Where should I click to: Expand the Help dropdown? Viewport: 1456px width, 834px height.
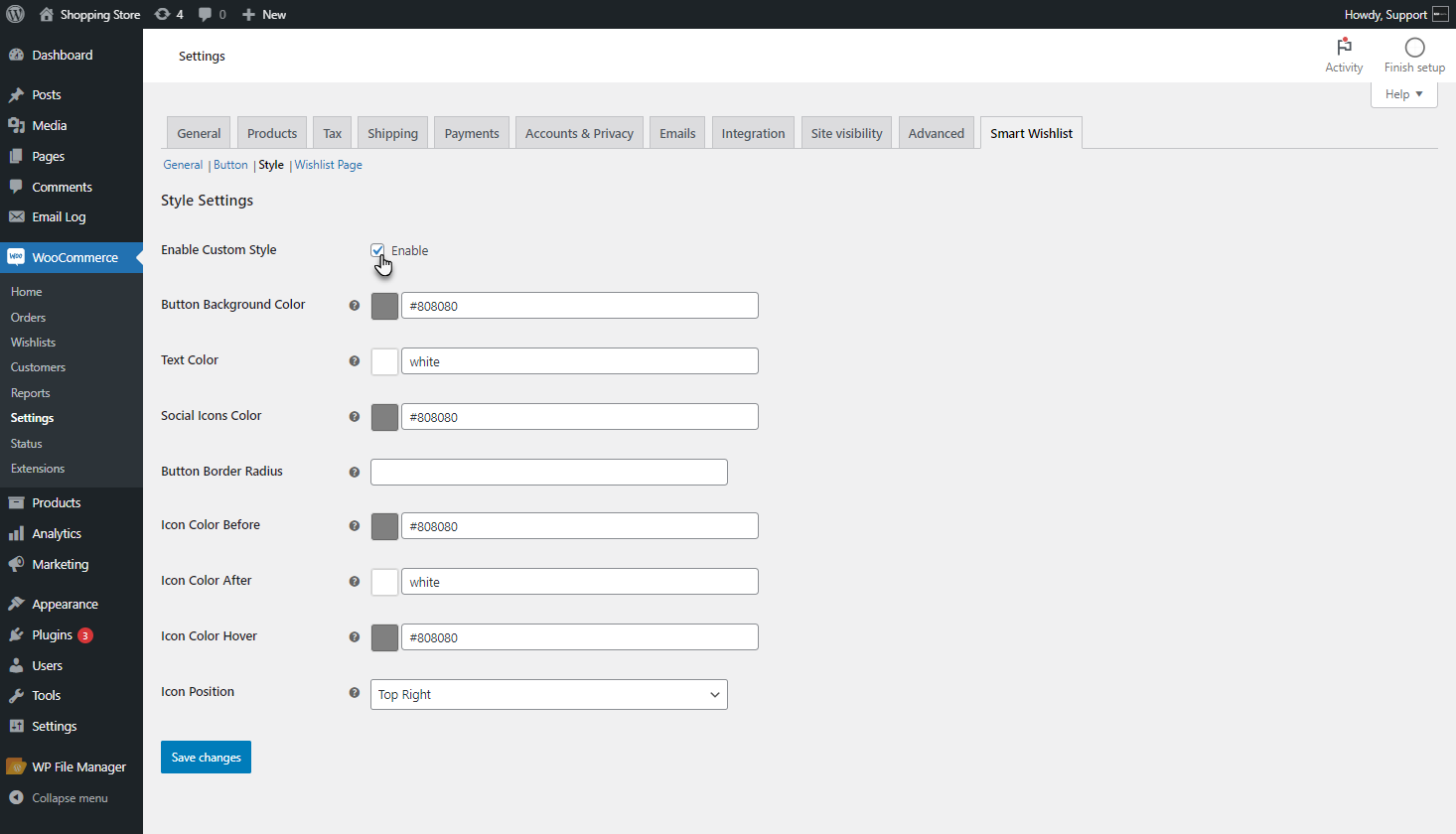[1403, 94]
